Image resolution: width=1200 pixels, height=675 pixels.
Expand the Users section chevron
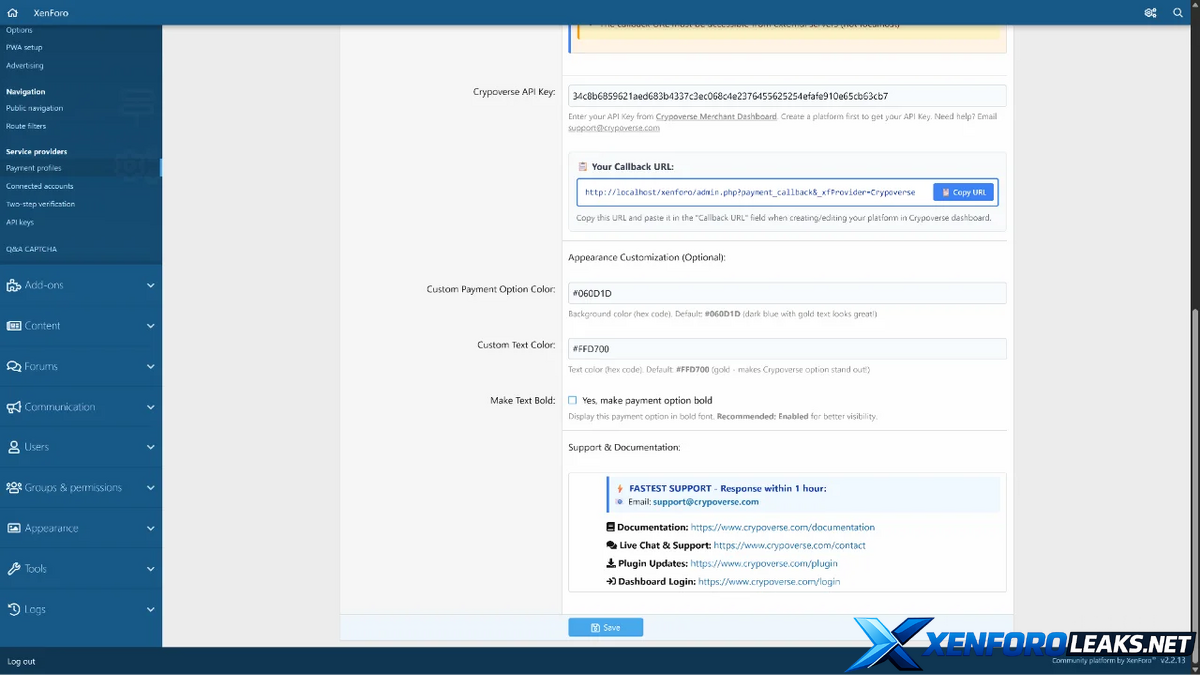[x=150, y=447]
